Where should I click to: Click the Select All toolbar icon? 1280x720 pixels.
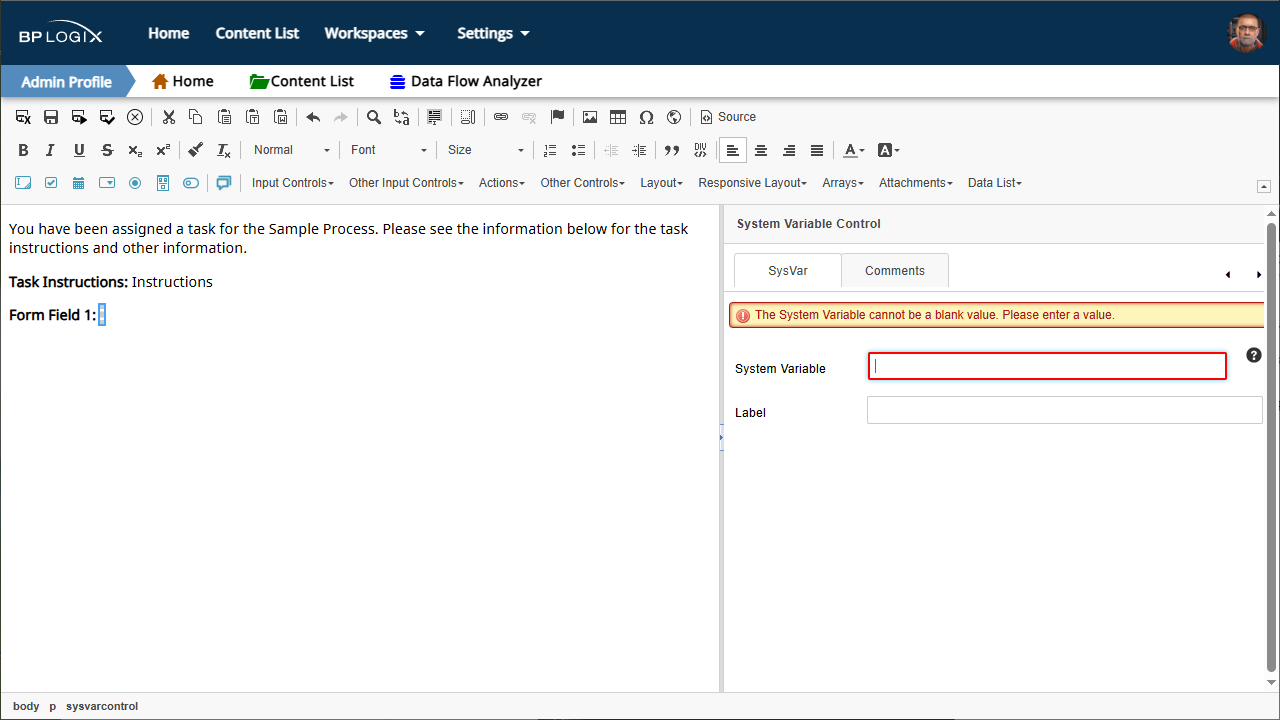pyautogui.click(x=434, y=117)
